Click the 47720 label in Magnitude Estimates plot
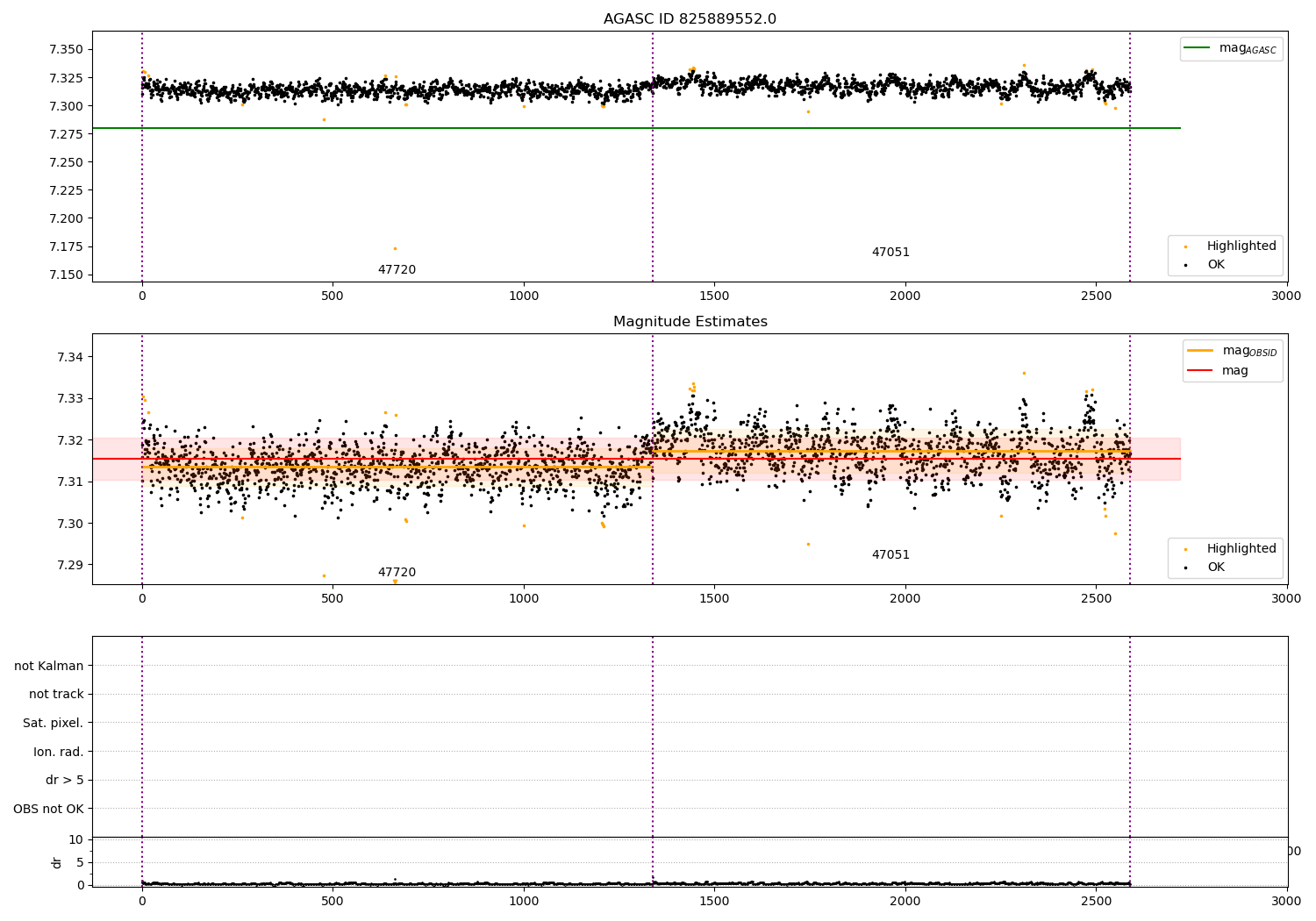This screenshot has height=921, width=1316. pyautogui.click(x=397, y=573)
